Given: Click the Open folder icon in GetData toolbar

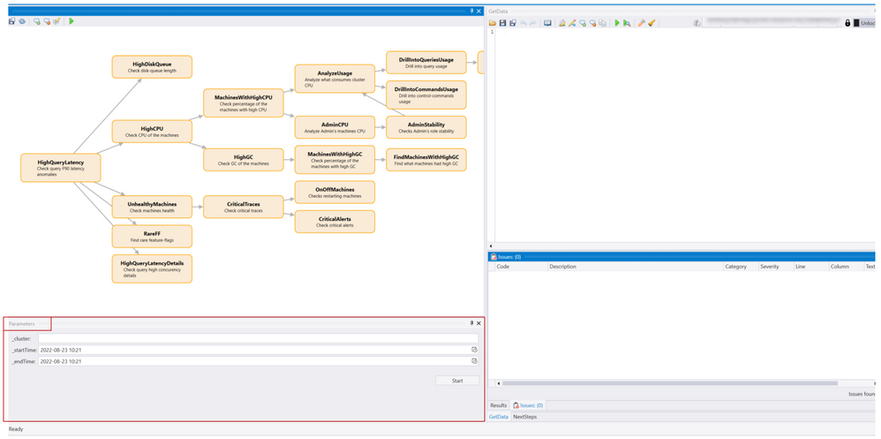Looking at the screenshot, I should (492, 22).
